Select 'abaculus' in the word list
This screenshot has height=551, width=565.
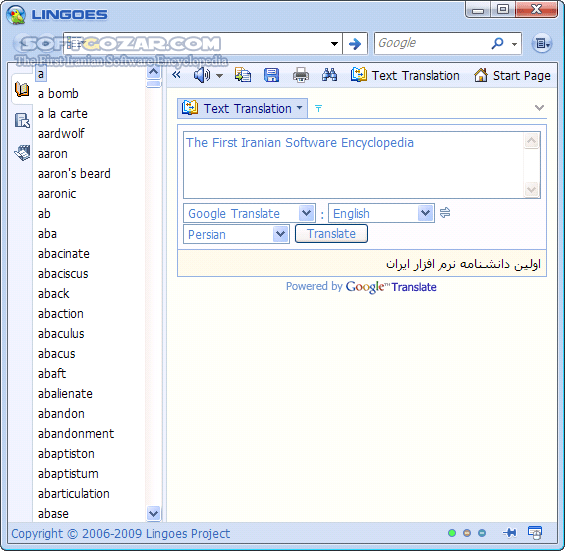(x=61, y=334)
